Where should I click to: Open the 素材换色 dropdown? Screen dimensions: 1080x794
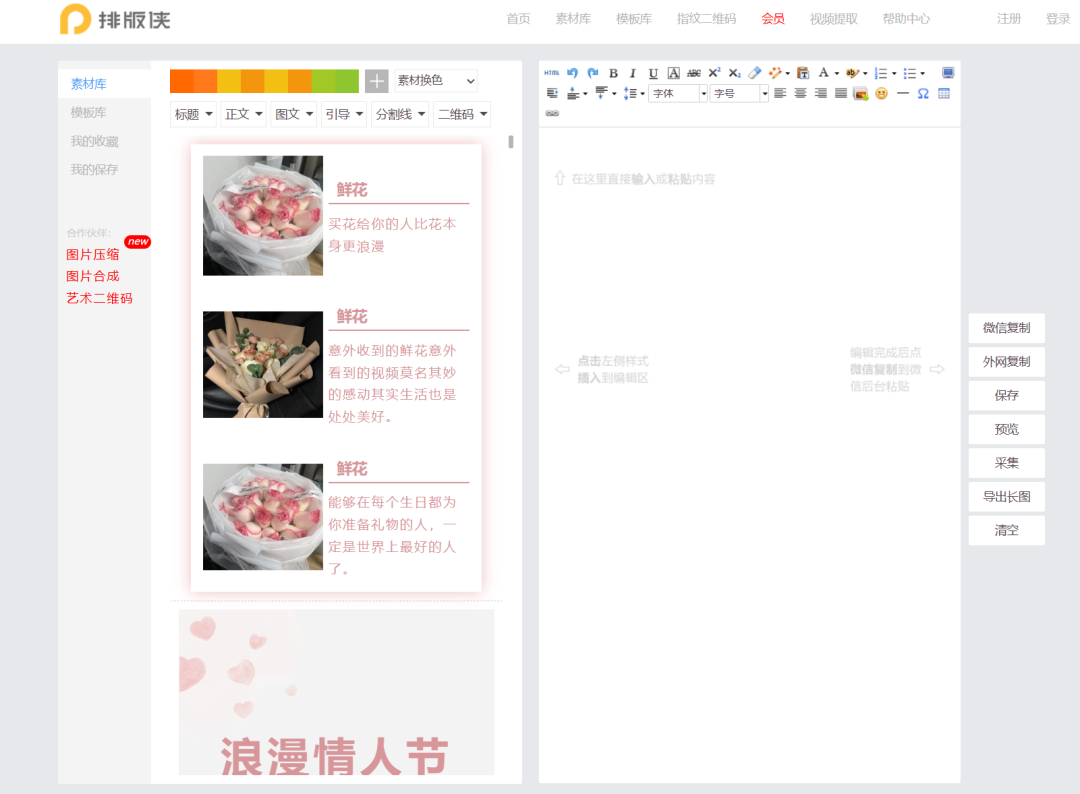[436, 81]
